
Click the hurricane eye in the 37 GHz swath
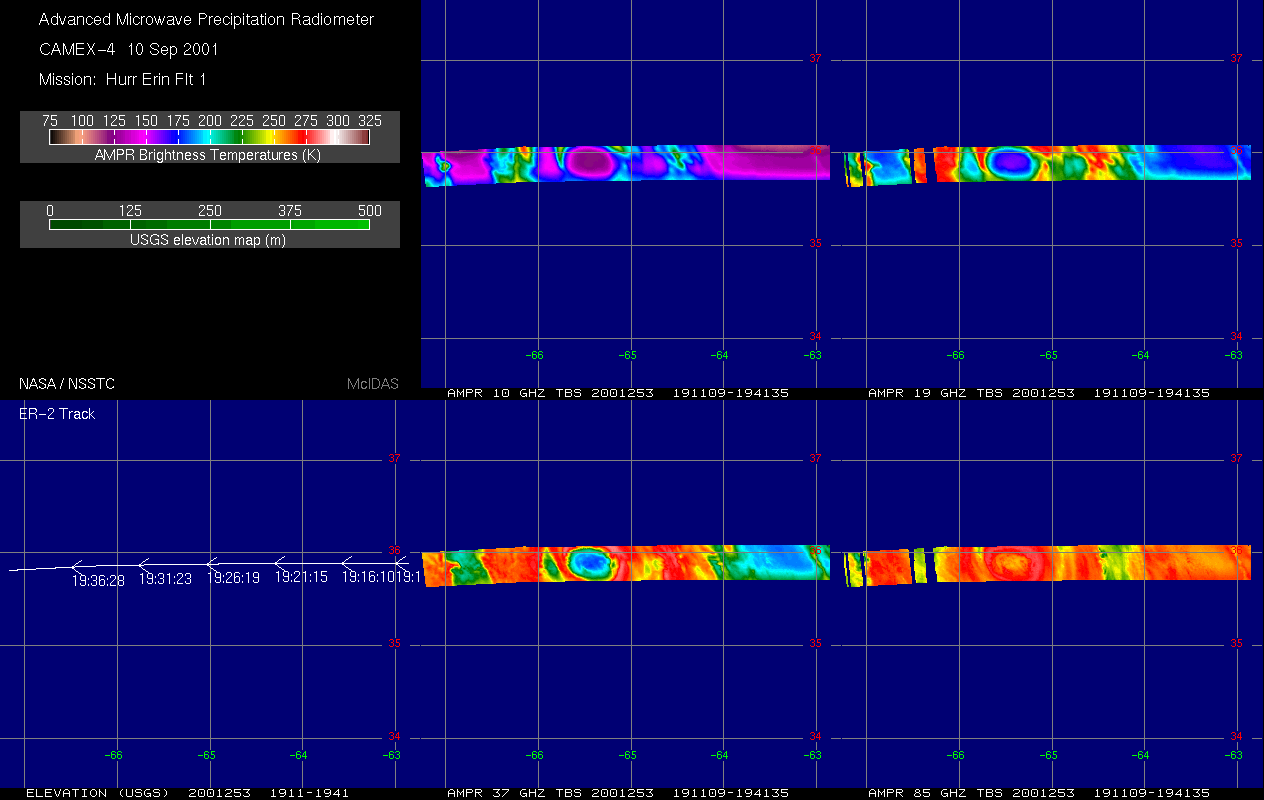pos(591,563)
